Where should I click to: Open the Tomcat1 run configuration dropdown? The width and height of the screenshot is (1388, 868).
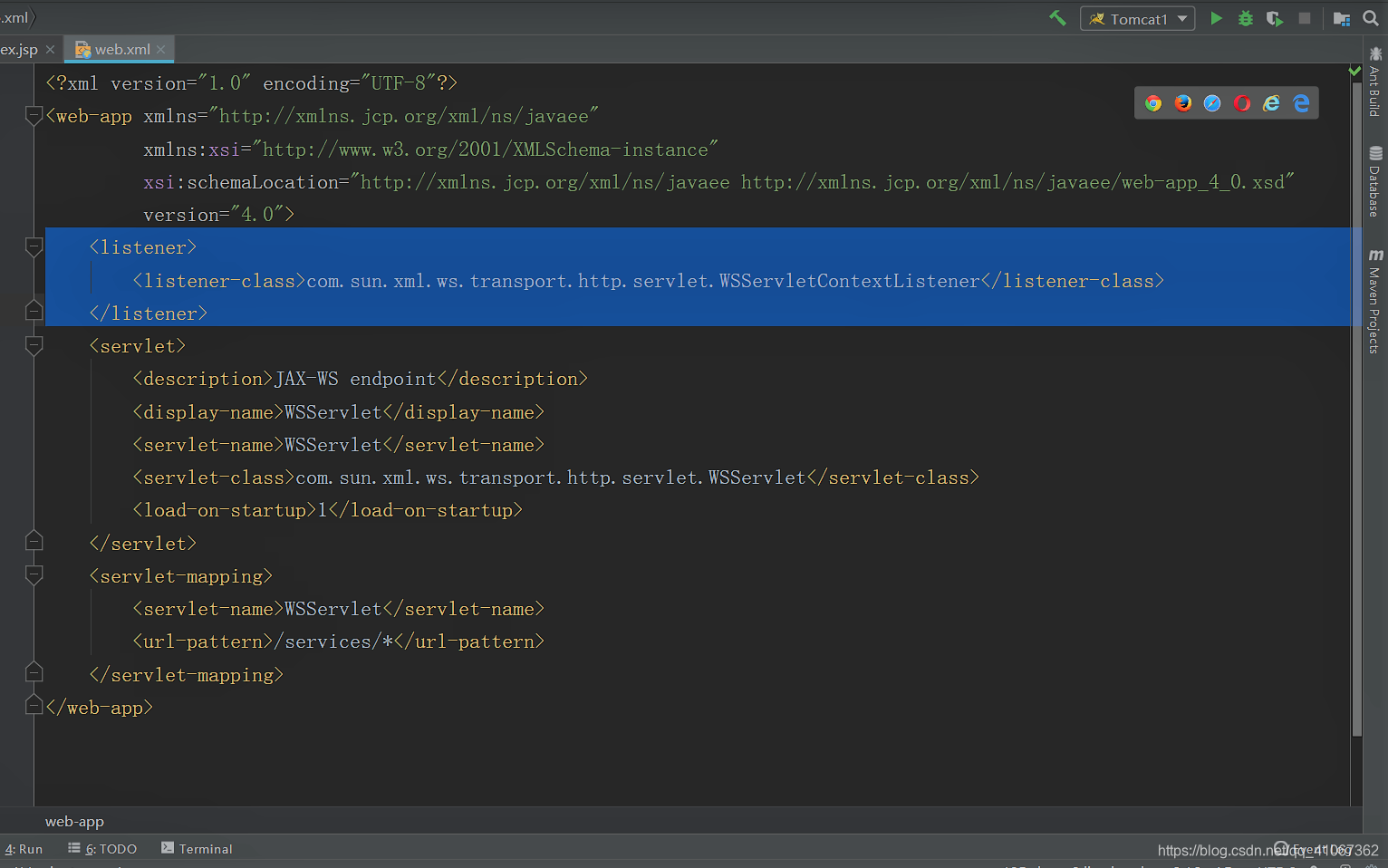point(1137,19)
